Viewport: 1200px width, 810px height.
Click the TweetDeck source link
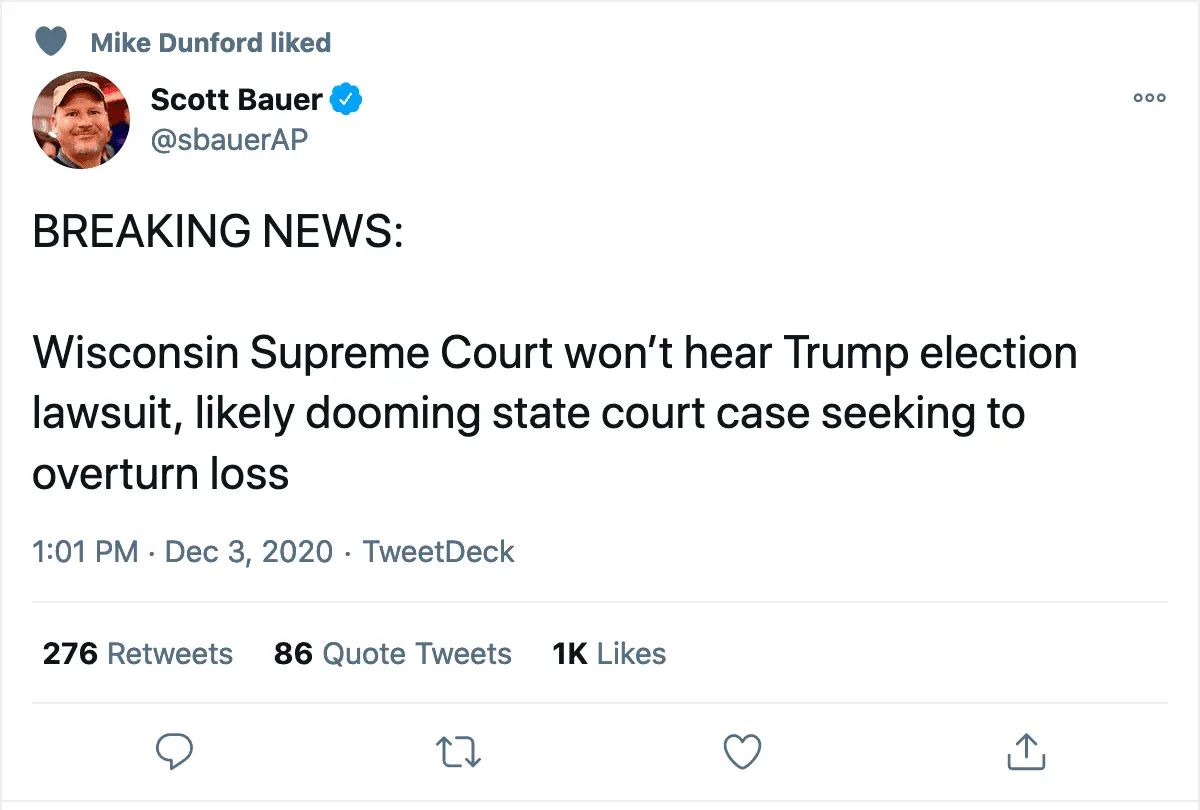click(438, 551)
